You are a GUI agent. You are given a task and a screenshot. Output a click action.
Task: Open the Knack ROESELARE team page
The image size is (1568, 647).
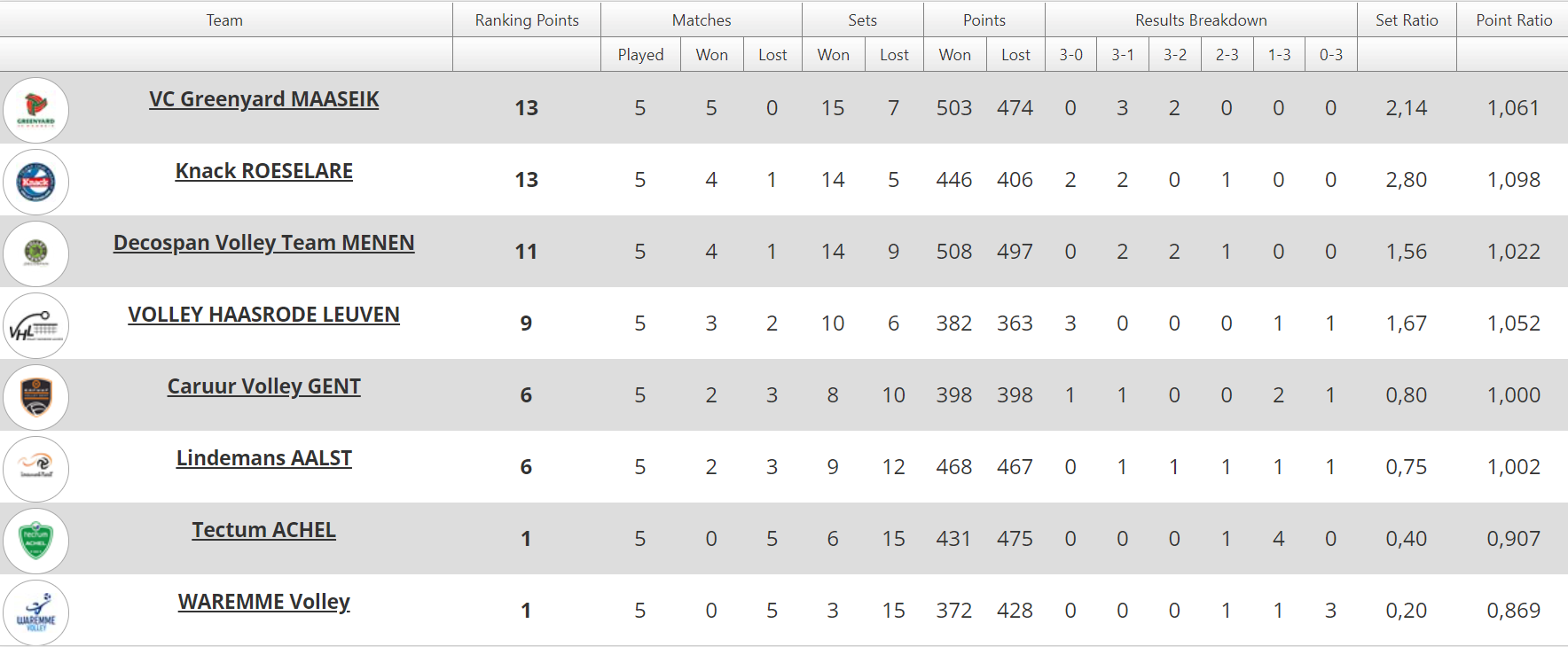263,171
